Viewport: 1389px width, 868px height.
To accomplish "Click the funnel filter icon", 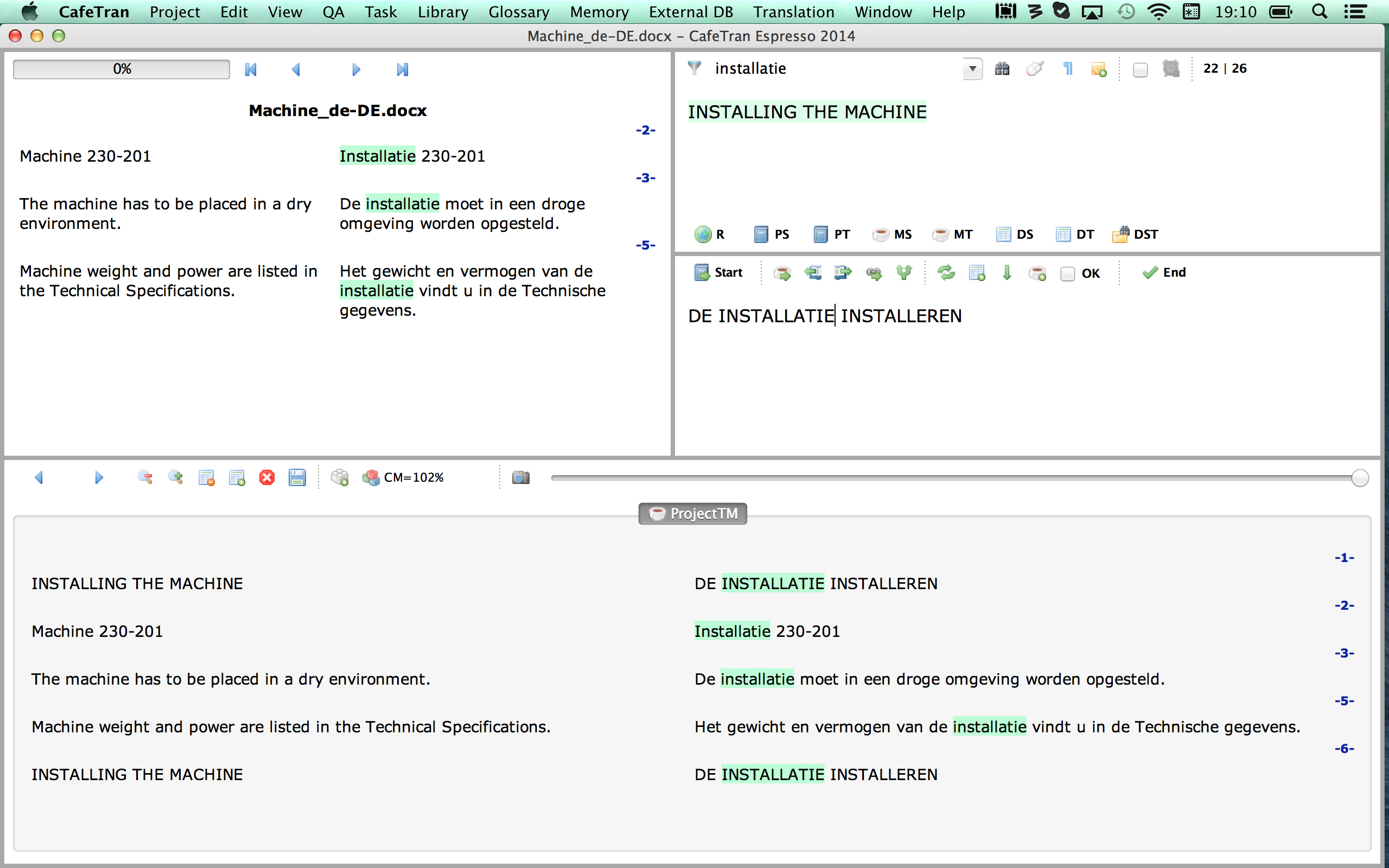I will point(694,68).
